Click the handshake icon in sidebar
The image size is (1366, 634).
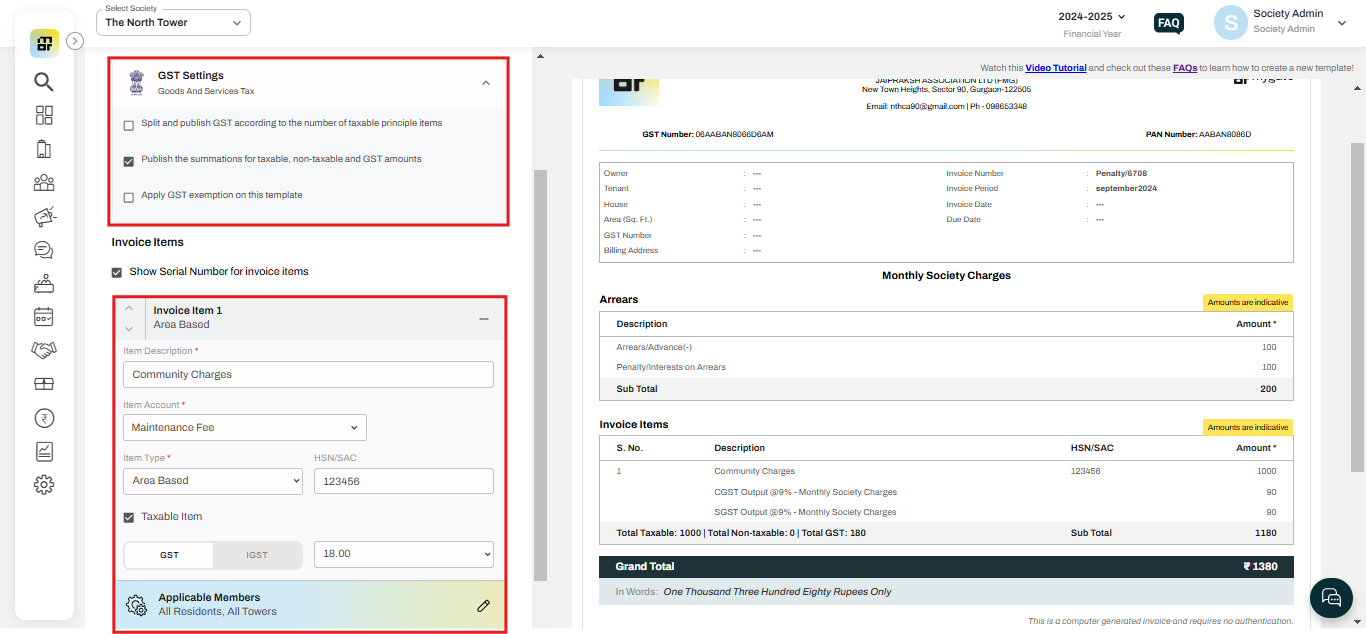tap(44, 350)
